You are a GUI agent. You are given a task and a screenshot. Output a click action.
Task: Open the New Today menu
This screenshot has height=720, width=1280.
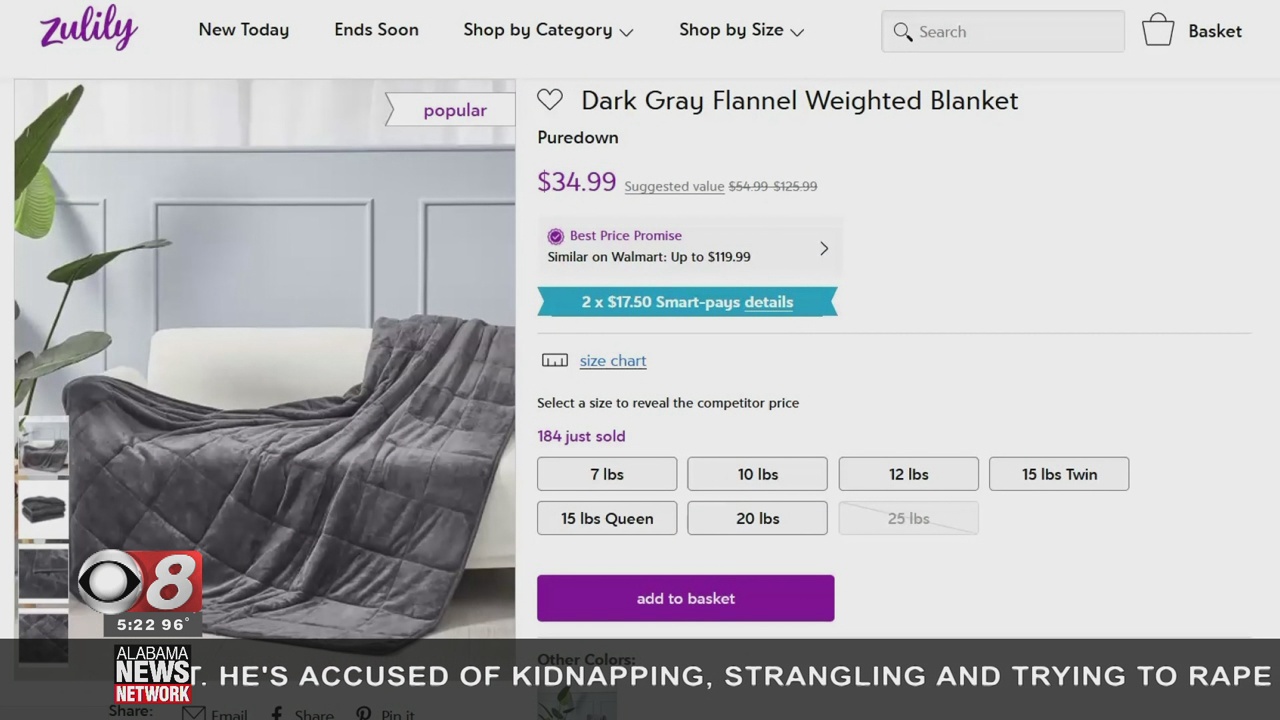click(244, 30)
